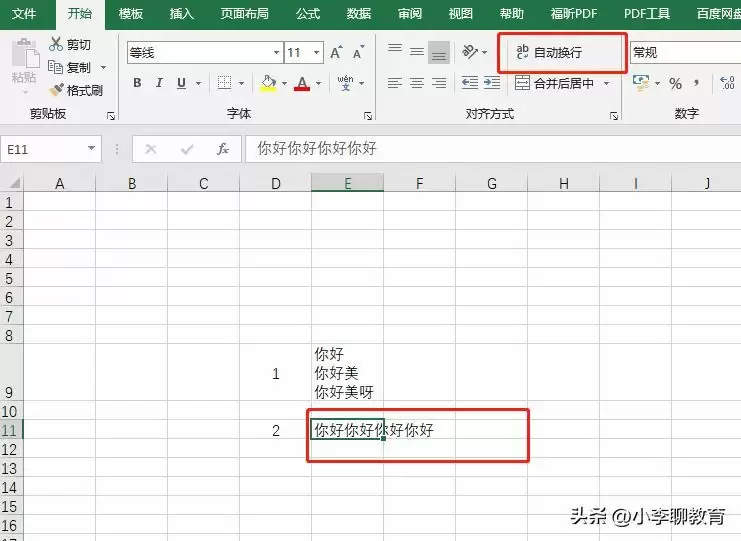Open the fill color dropdown arrow
The height and width of the screenshot is (541, 741).
(284, 84)
